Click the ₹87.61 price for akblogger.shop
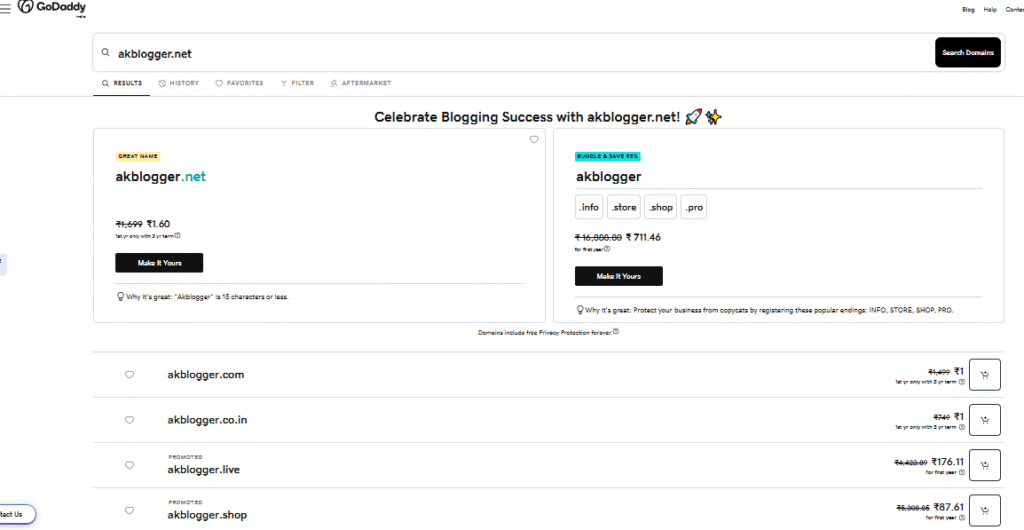The width and height of the screenshot is (1024, 530). 949,507
